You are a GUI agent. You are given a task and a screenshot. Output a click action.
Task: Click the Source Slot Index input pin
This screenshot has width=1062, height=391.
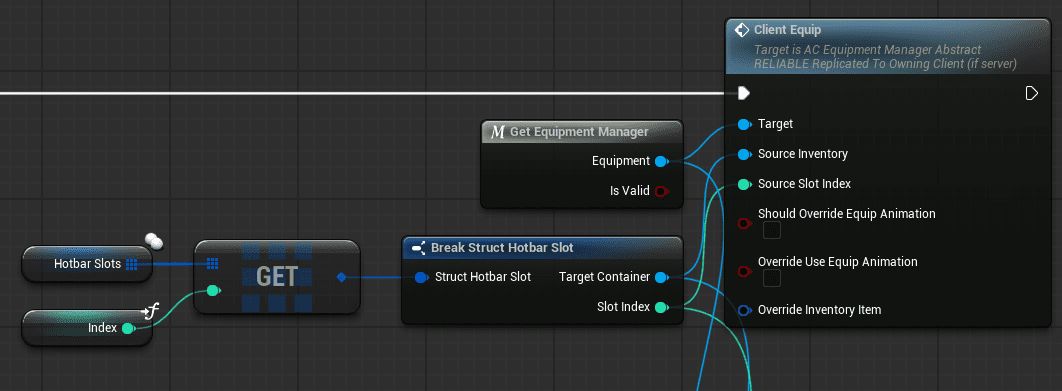point(744,184)
